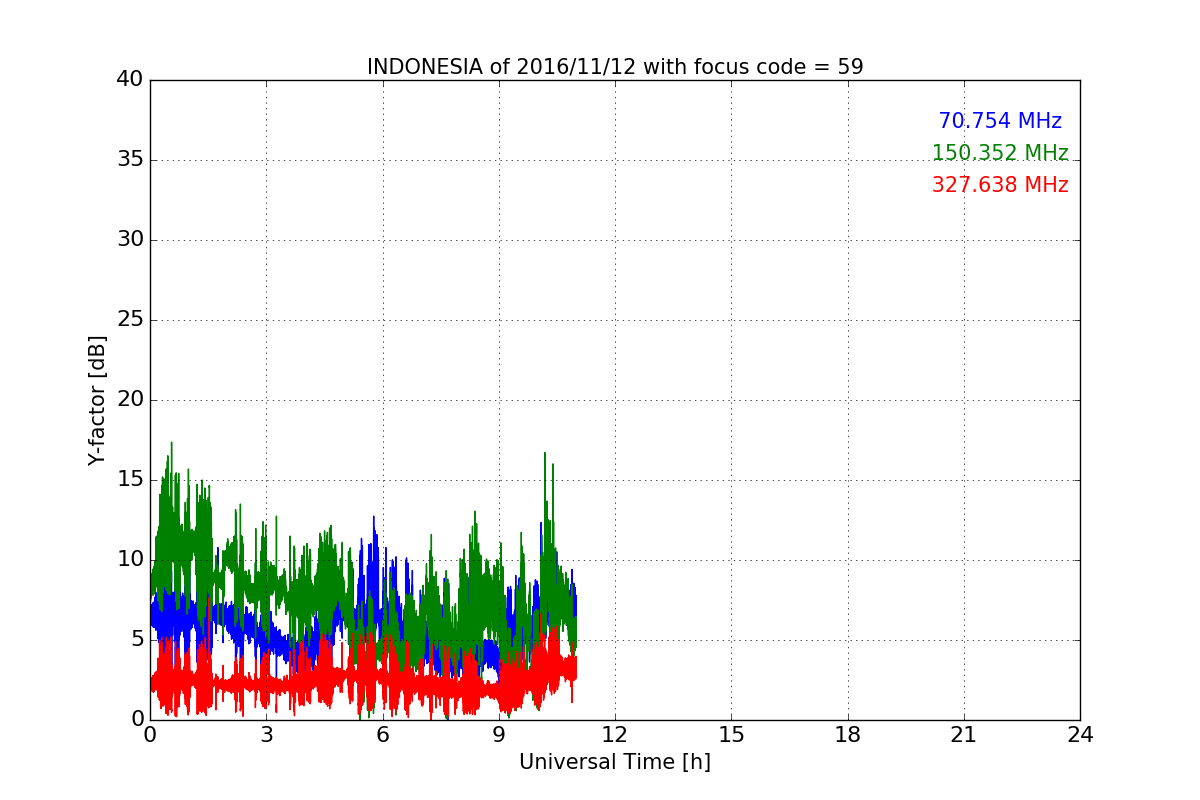The image size is (1200, 800).
Task: Click the plot title mentioning INDONESIA 2016/11/12
Action: click(x=615, y=67)
